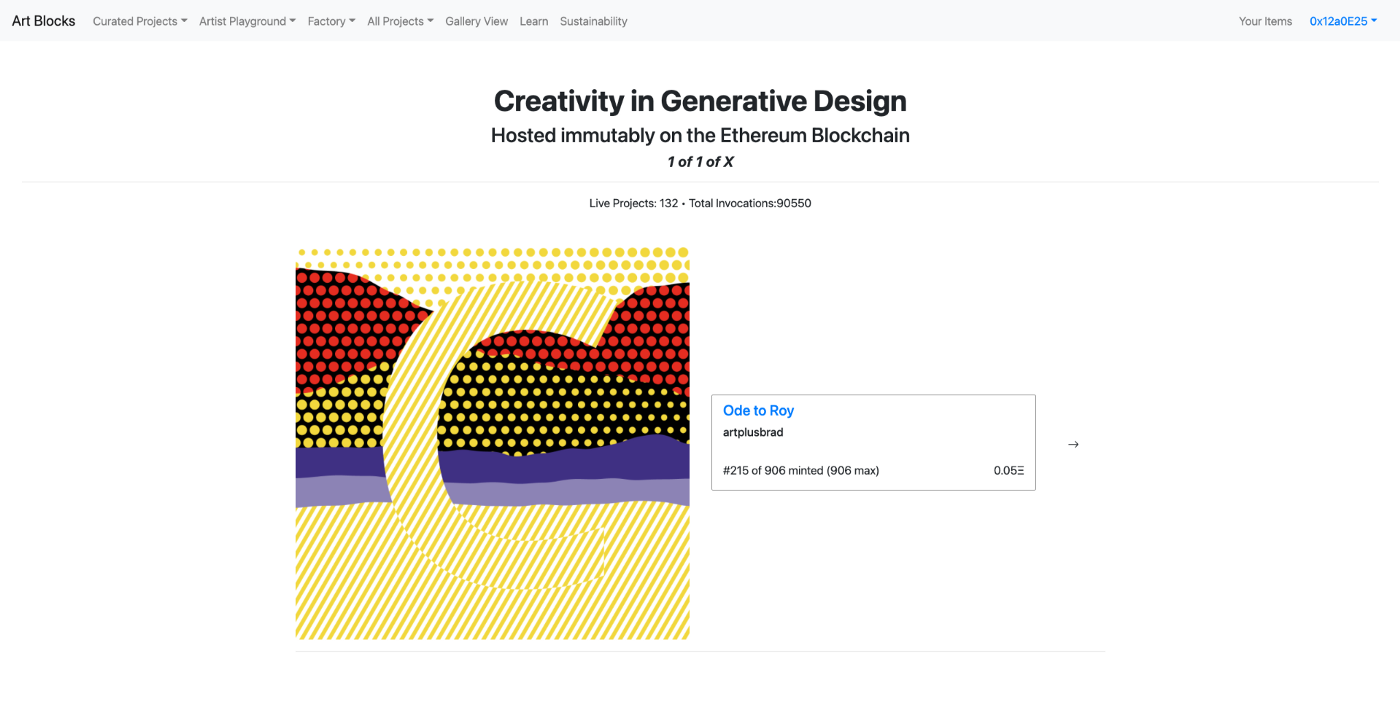Click the artist name artplusbrad

coord(753,432)
